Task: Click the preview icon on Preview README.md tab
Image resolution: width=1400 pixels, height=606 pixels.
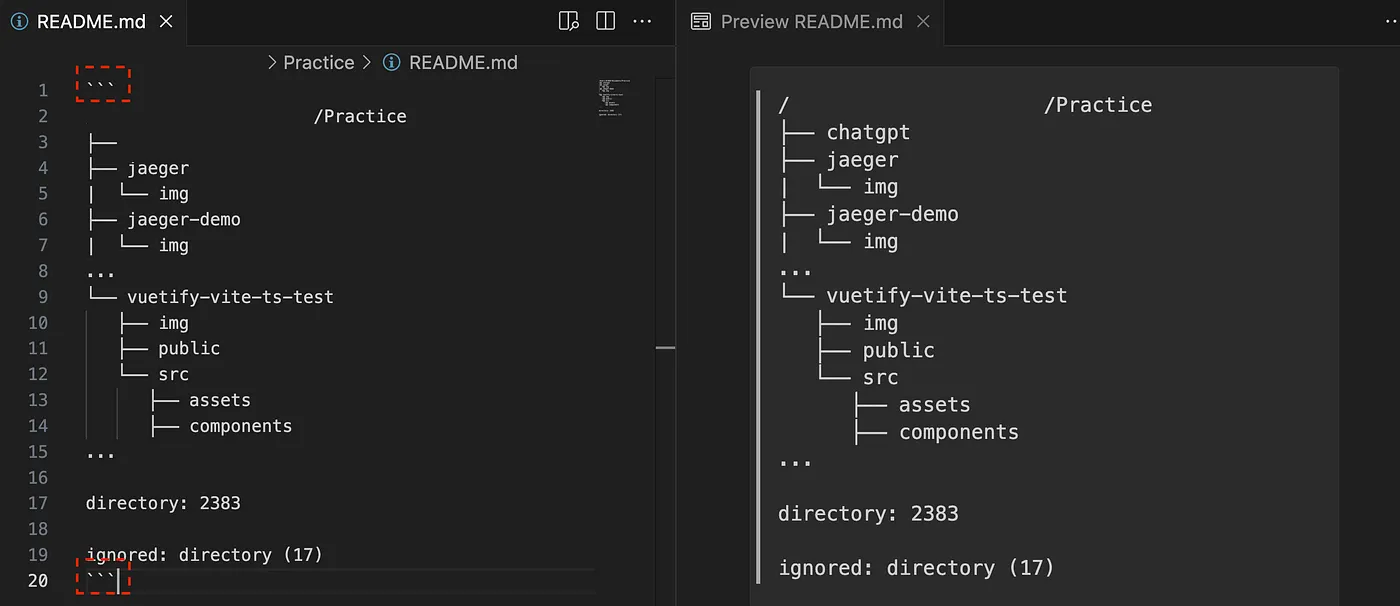Action: [701, 22]
